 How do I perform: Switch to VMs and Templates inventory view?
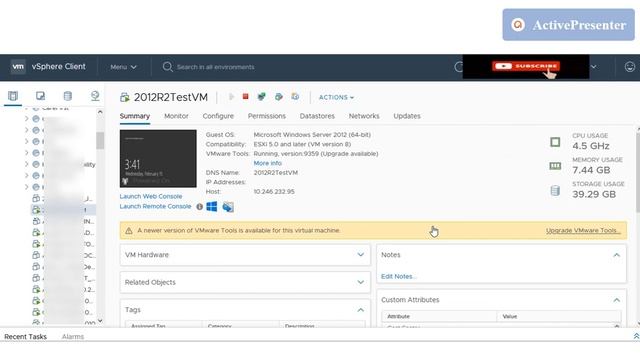coord(40,96)
